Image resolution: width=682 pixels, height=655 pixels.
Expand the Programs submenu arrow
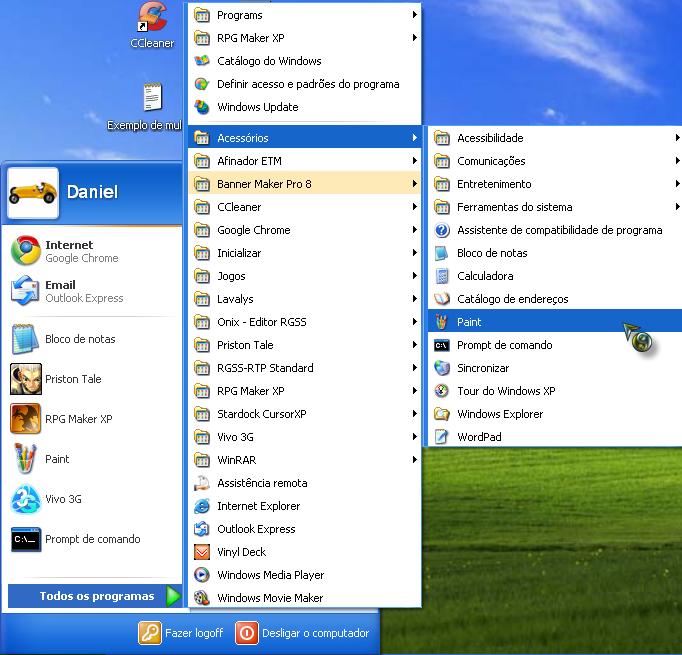415,15
